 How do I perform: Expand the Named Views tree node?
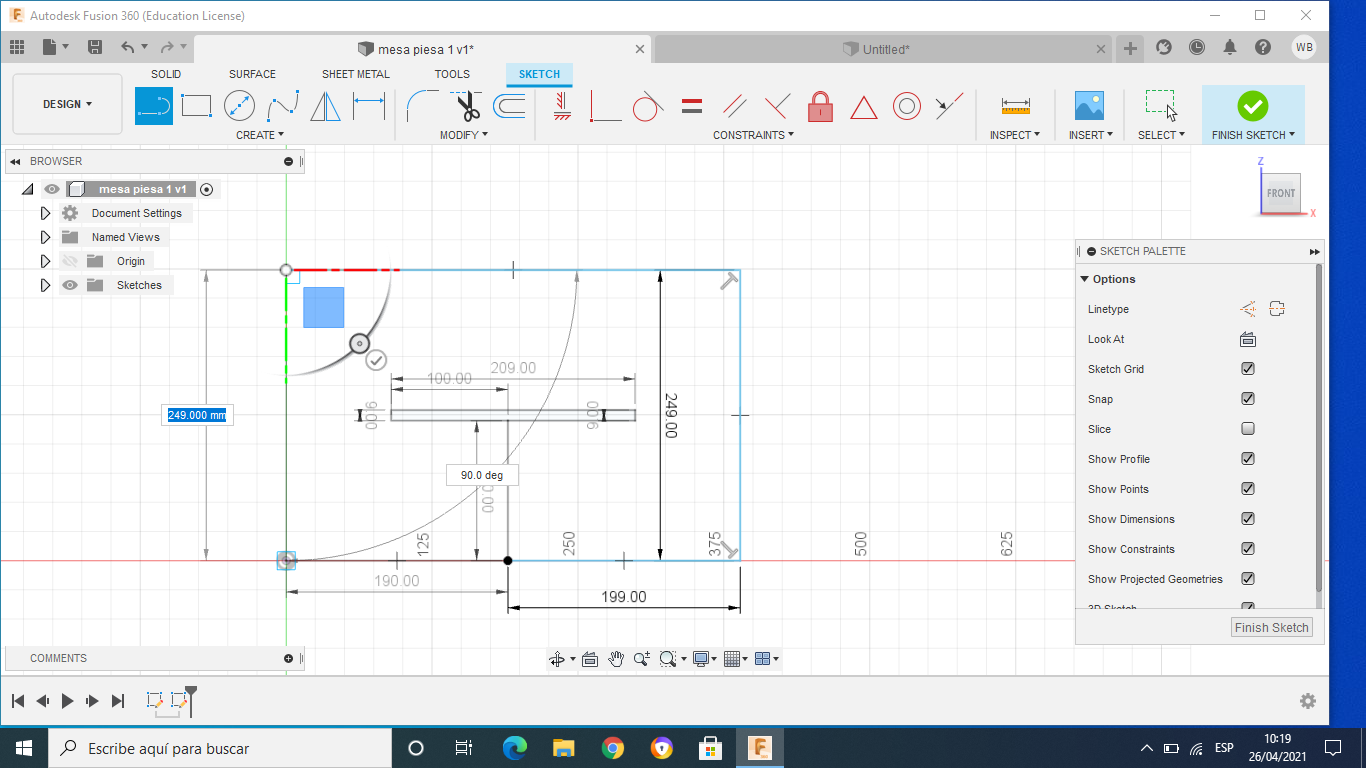[x=45, y=237]
